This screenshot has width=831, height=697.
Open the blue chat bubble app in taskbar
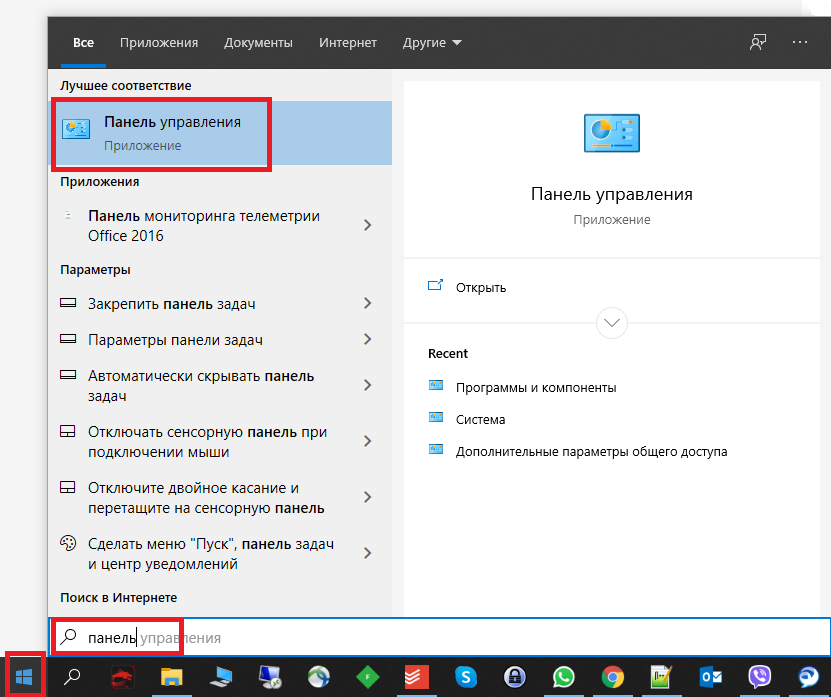tap(809, 677)
